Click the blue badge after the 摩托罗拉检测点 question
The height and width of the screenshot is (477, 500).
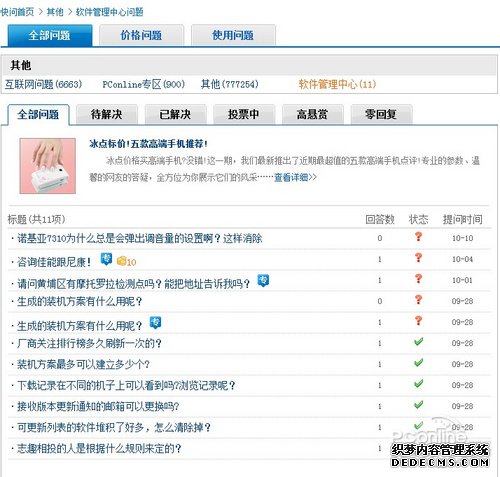[263, 281]
